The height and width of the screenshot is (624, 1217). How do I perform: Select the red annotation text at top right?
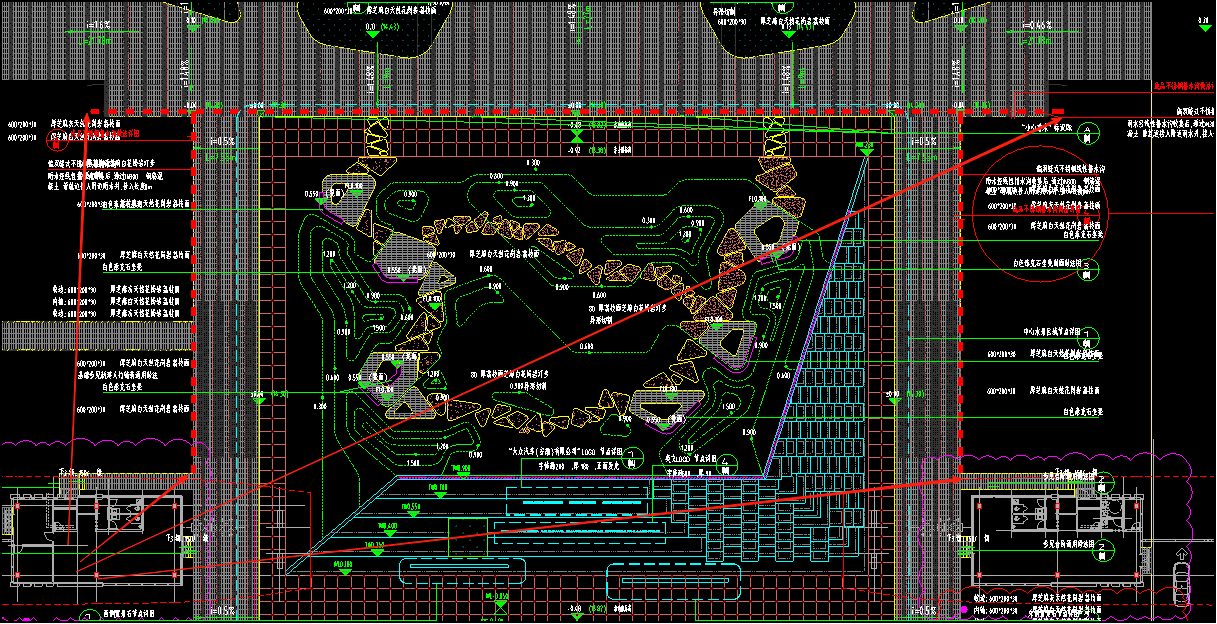[1183, 88]
